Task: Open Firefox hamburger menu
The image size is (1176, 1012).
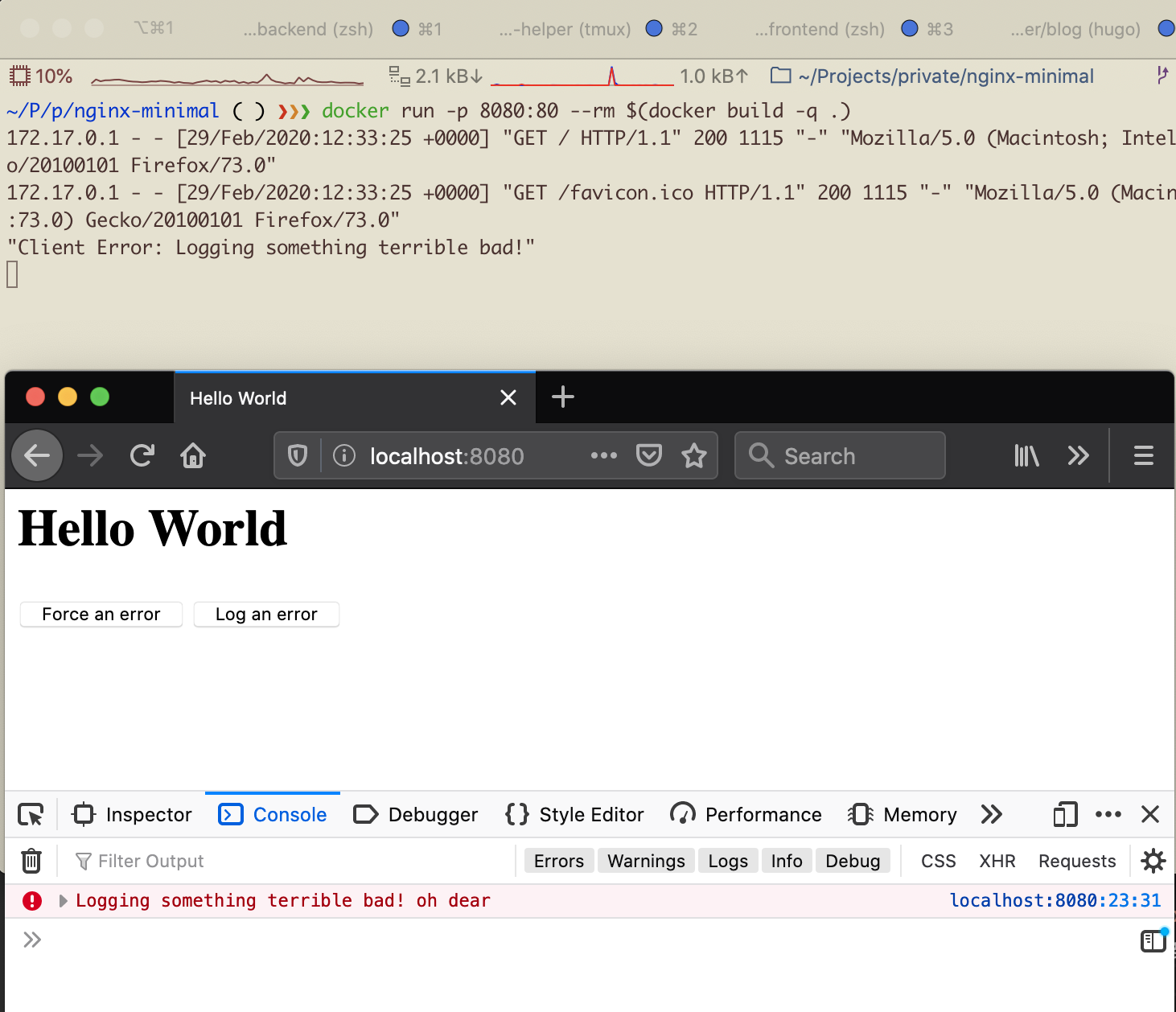Action: click(1143, 456)
